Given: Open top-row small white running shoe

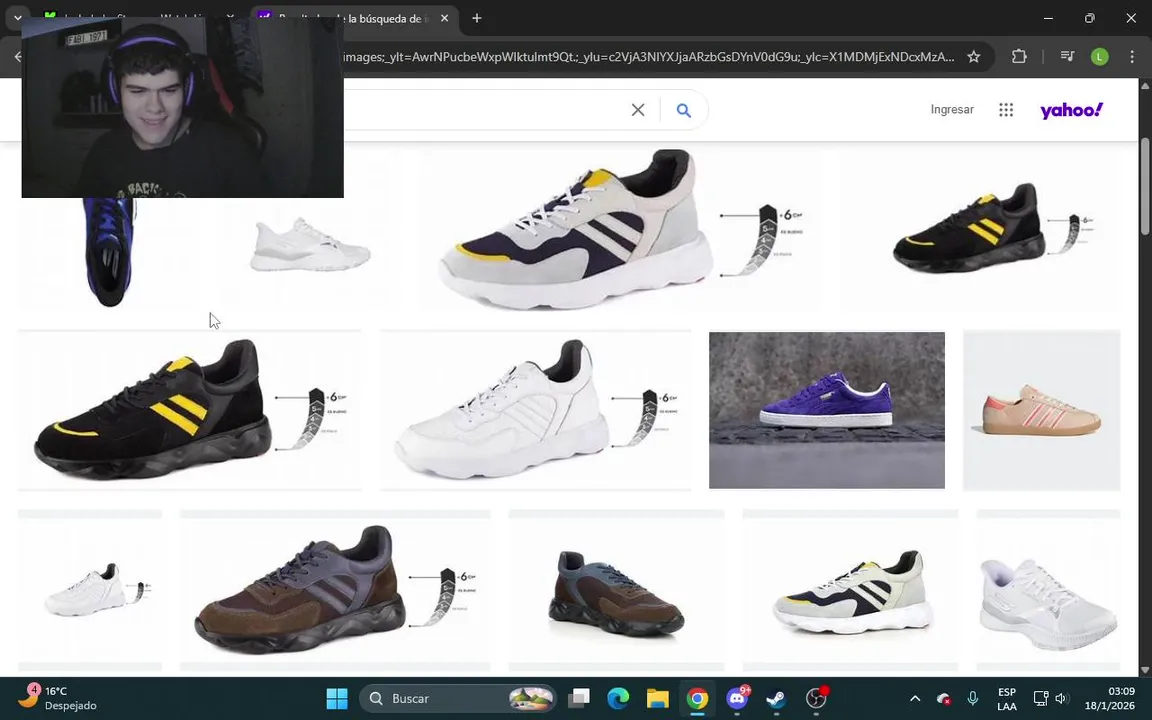Looking at the screenshot, I should 310,245.
